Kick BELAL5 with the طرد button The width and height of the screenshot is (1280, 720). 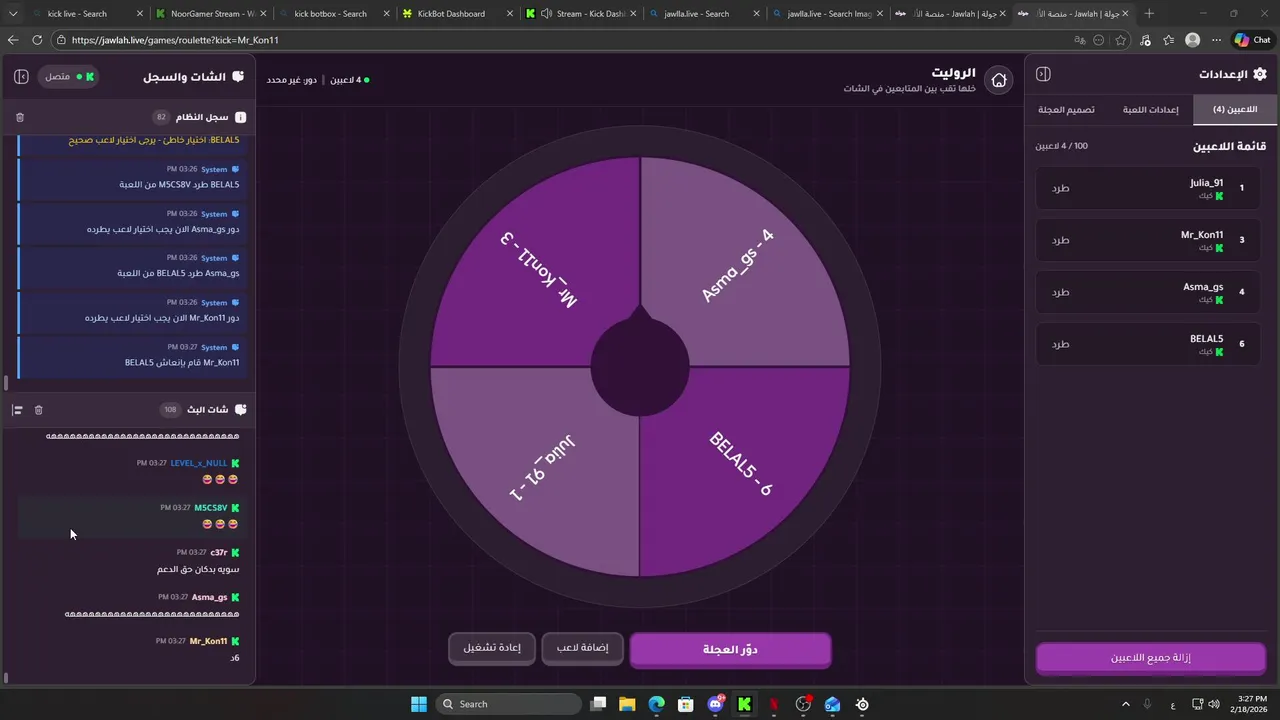(x=1060, y=344)
